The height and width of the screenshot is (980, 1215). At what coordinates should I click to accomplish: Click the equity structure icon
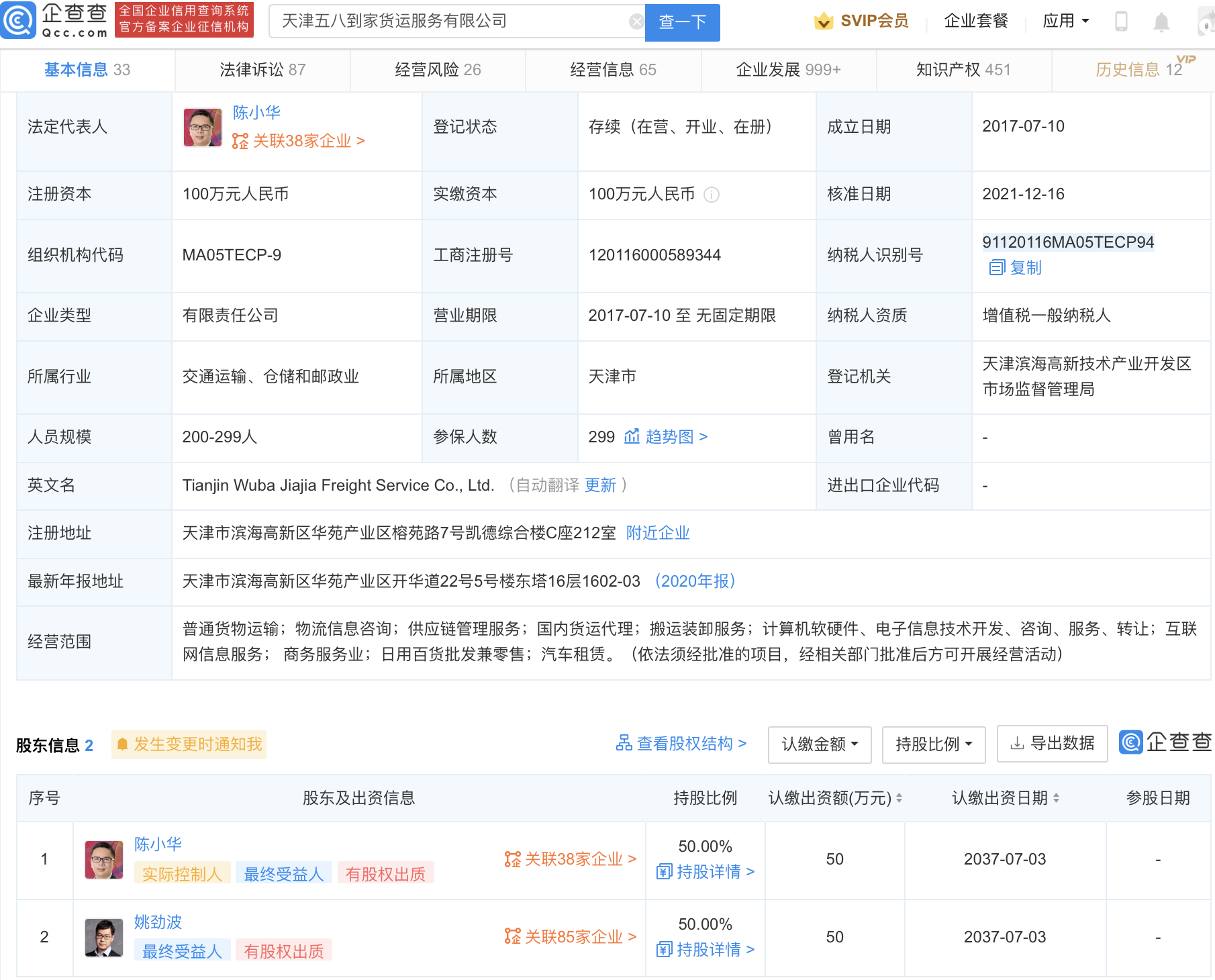pyautogui.click(x=624, y=743)
